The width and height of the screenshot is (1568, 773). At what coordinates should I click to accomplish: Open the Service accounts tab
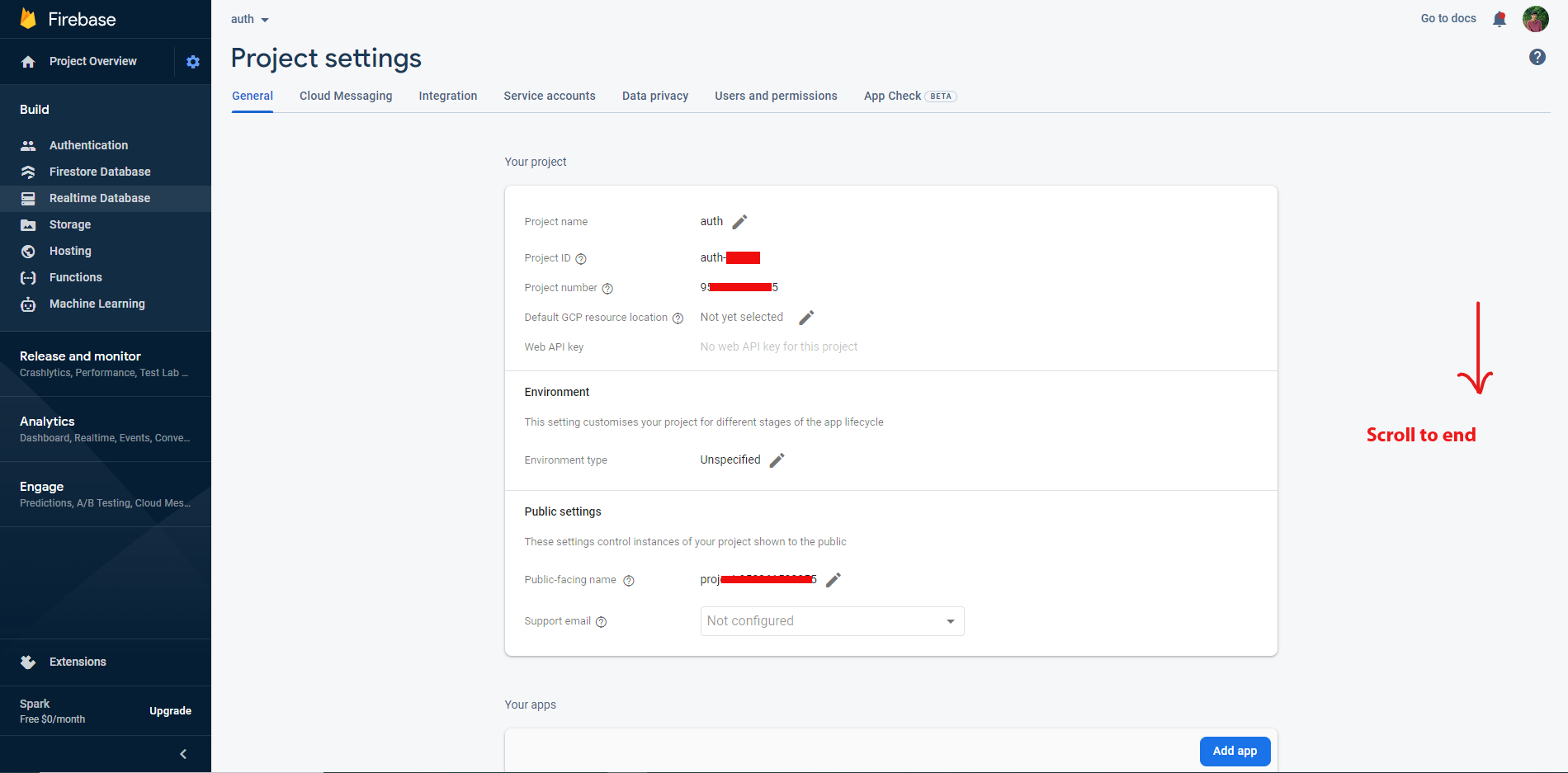(x=550, y=96)
